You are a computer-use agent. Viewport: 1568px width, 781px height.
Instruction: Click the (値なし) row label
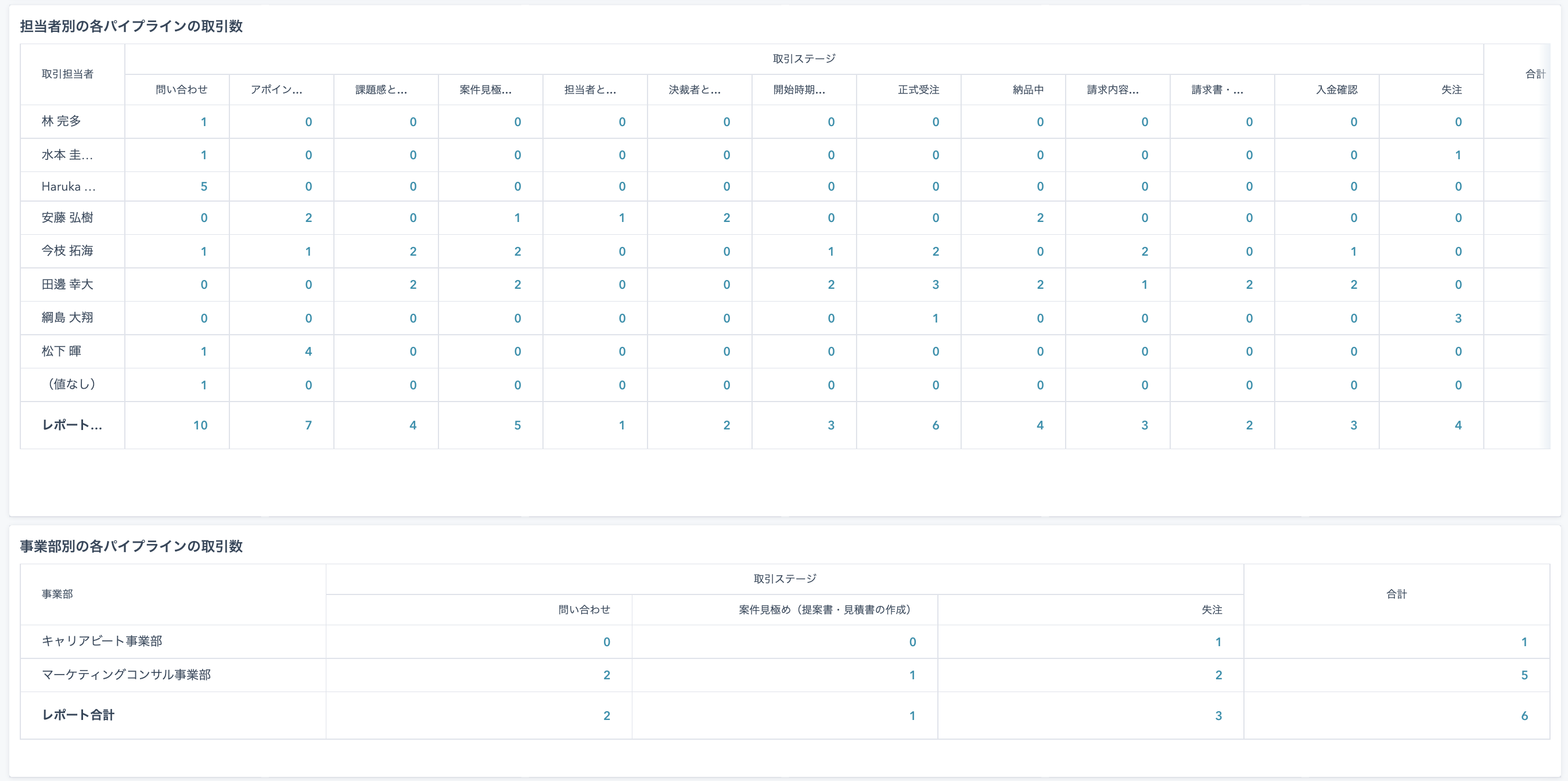click(x=72, y=384)
